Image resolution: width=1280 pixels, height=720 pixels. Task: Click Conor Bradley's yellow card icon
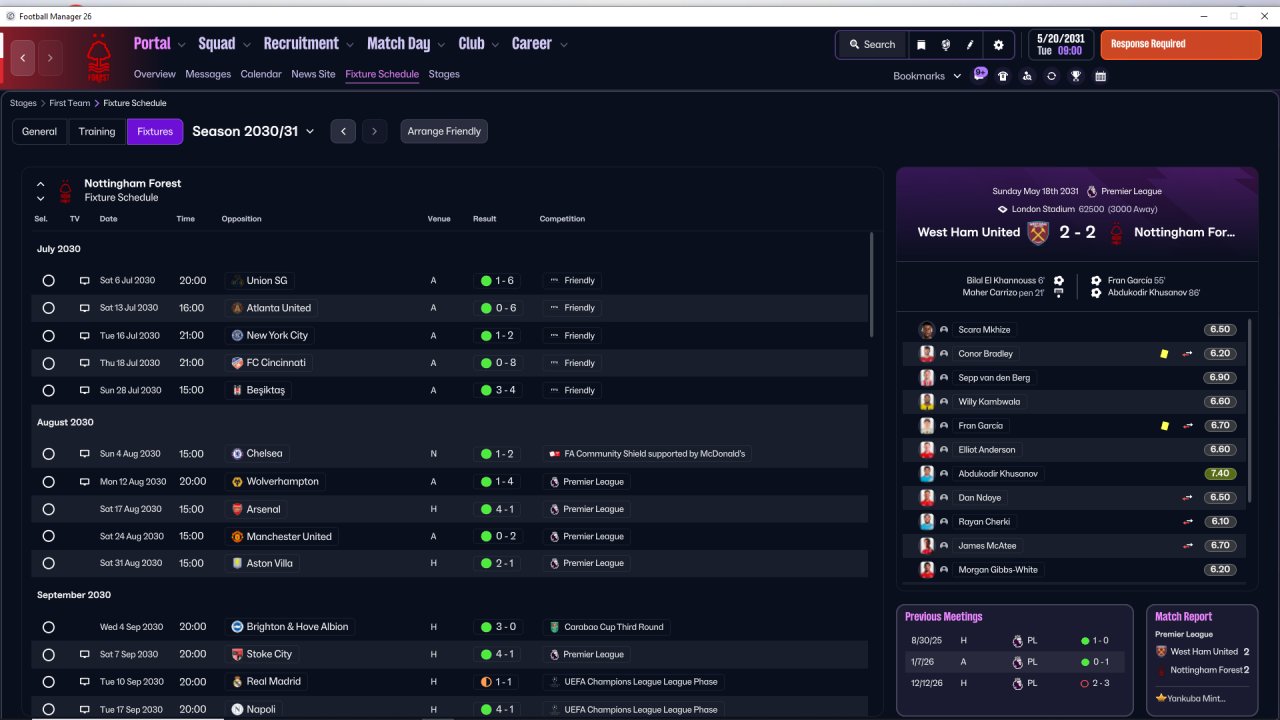pyautogui.click(x=1164, y=354)
